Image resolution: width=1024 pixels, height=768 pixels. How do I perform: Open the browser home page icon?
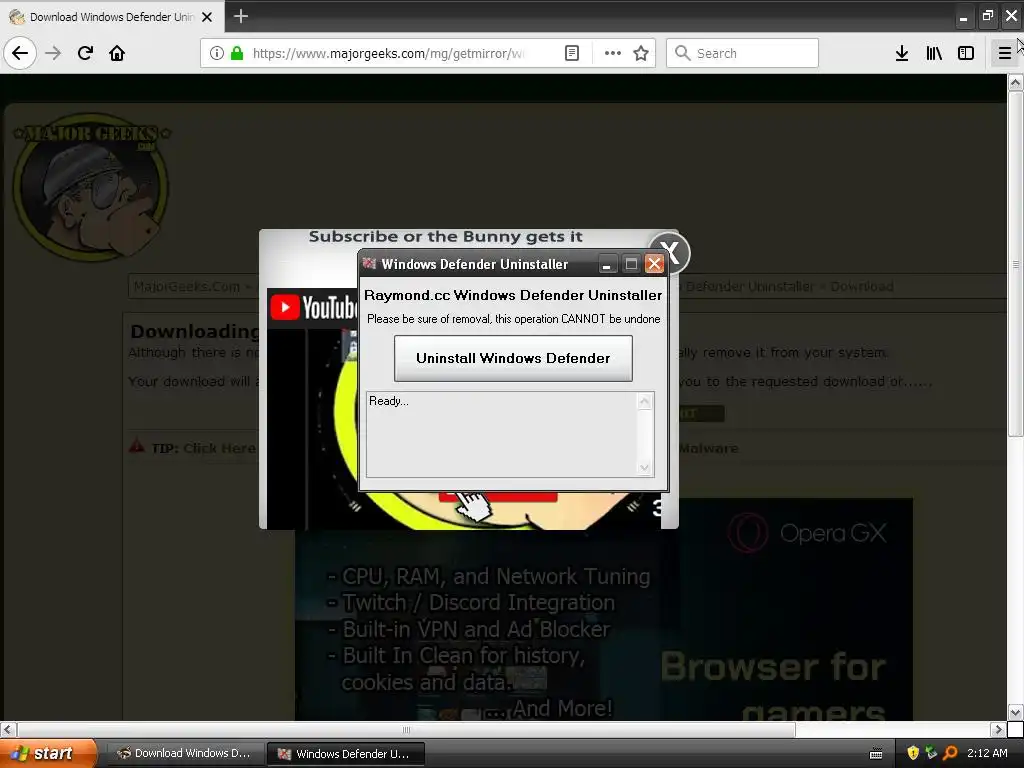tap(117, 53)
